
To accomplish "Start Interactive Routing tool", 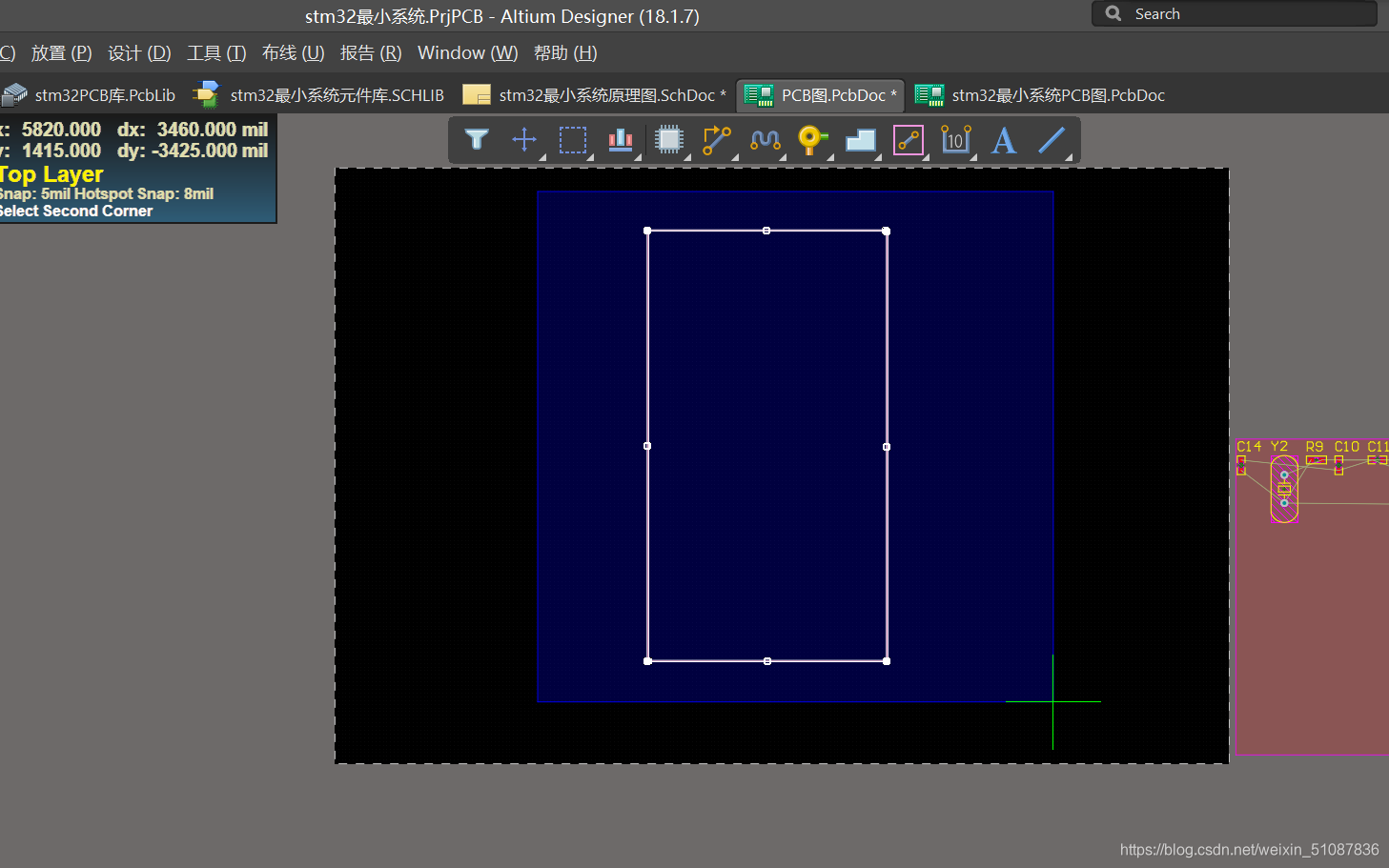I will [717, 140].
